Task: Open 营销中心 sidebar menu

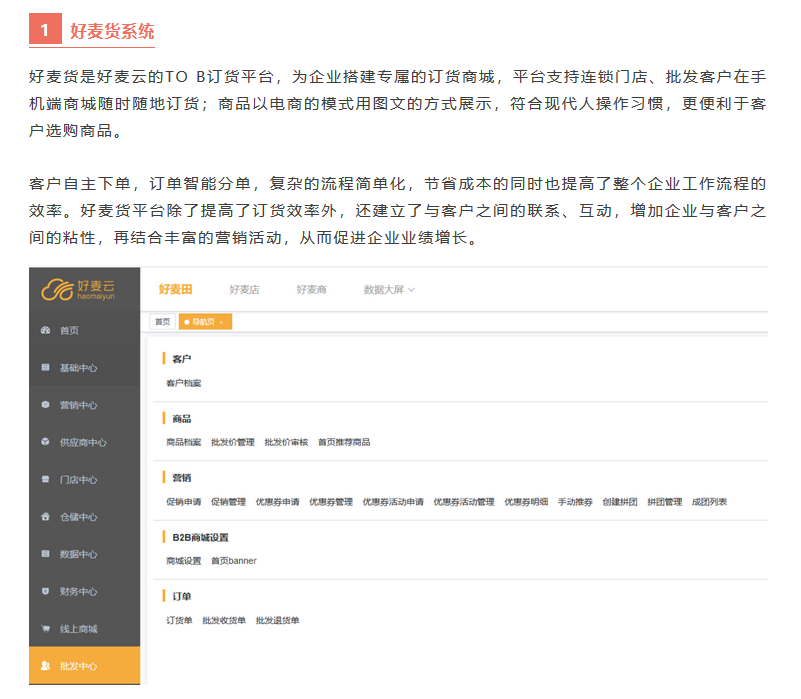Action: coord(84,405)
